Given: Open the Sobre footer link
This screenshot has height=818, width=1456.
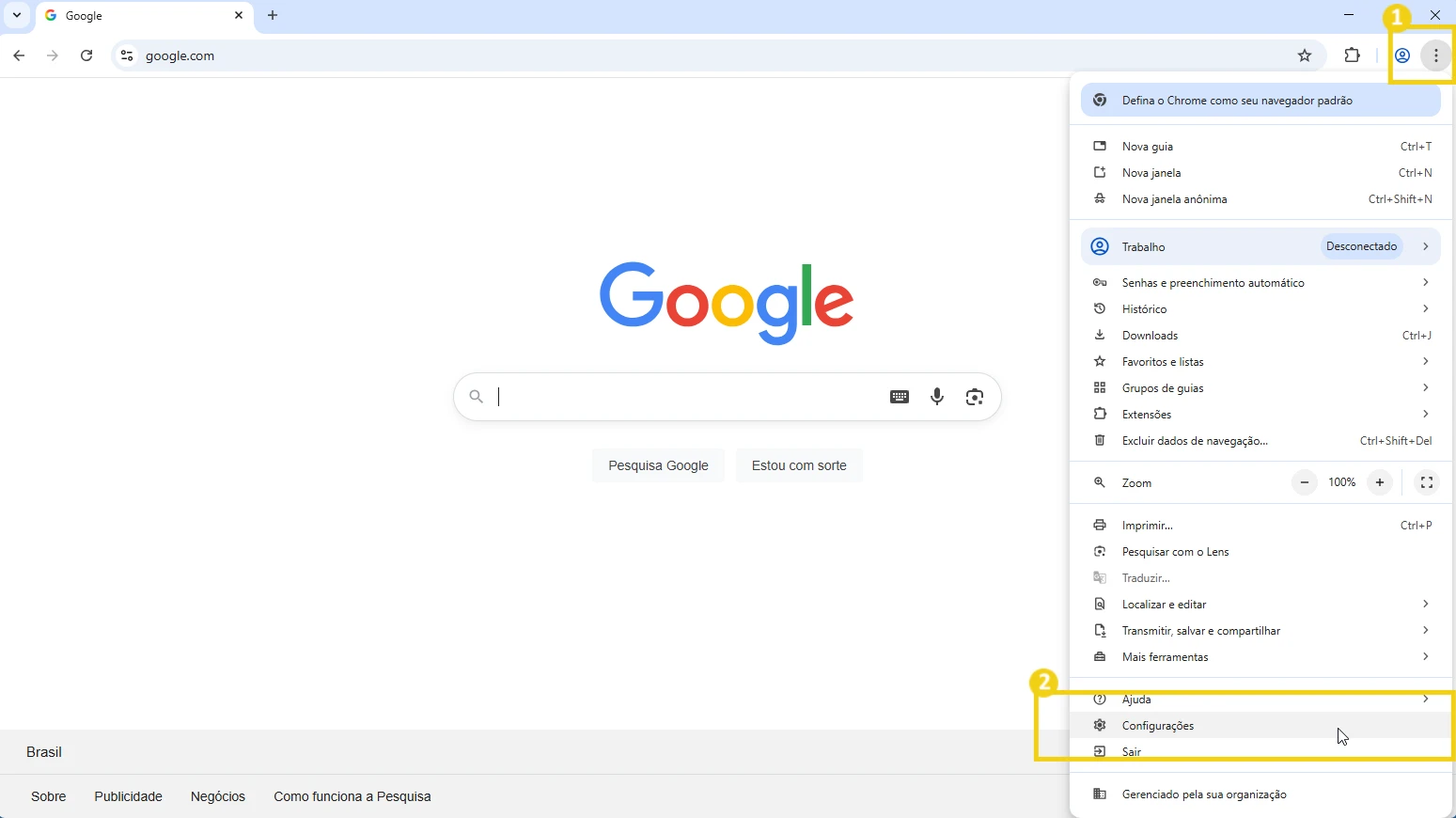Looking at the screenshot, I should tap(49, 796).
